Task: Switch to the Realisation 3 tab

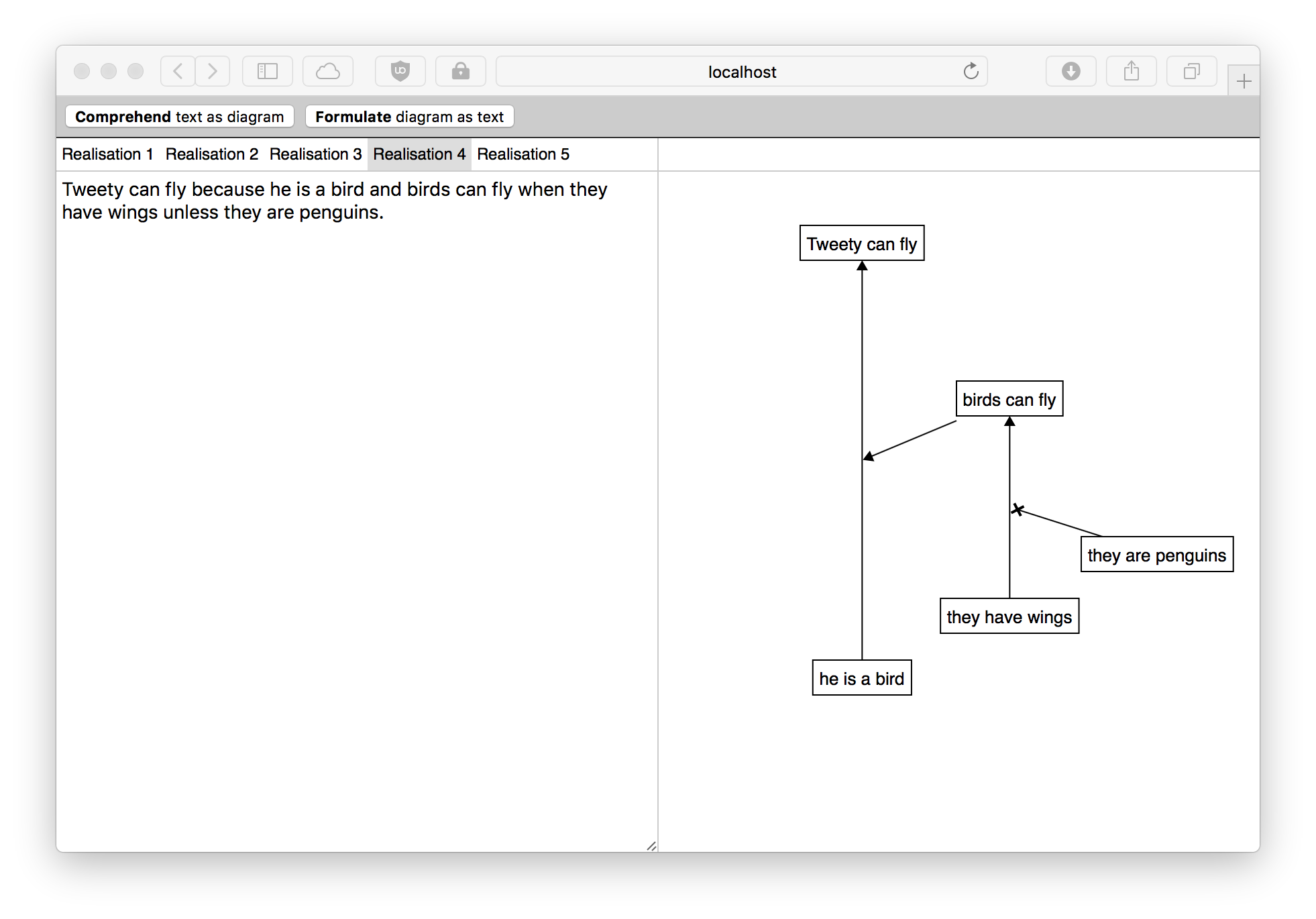Action: [316, 154]
